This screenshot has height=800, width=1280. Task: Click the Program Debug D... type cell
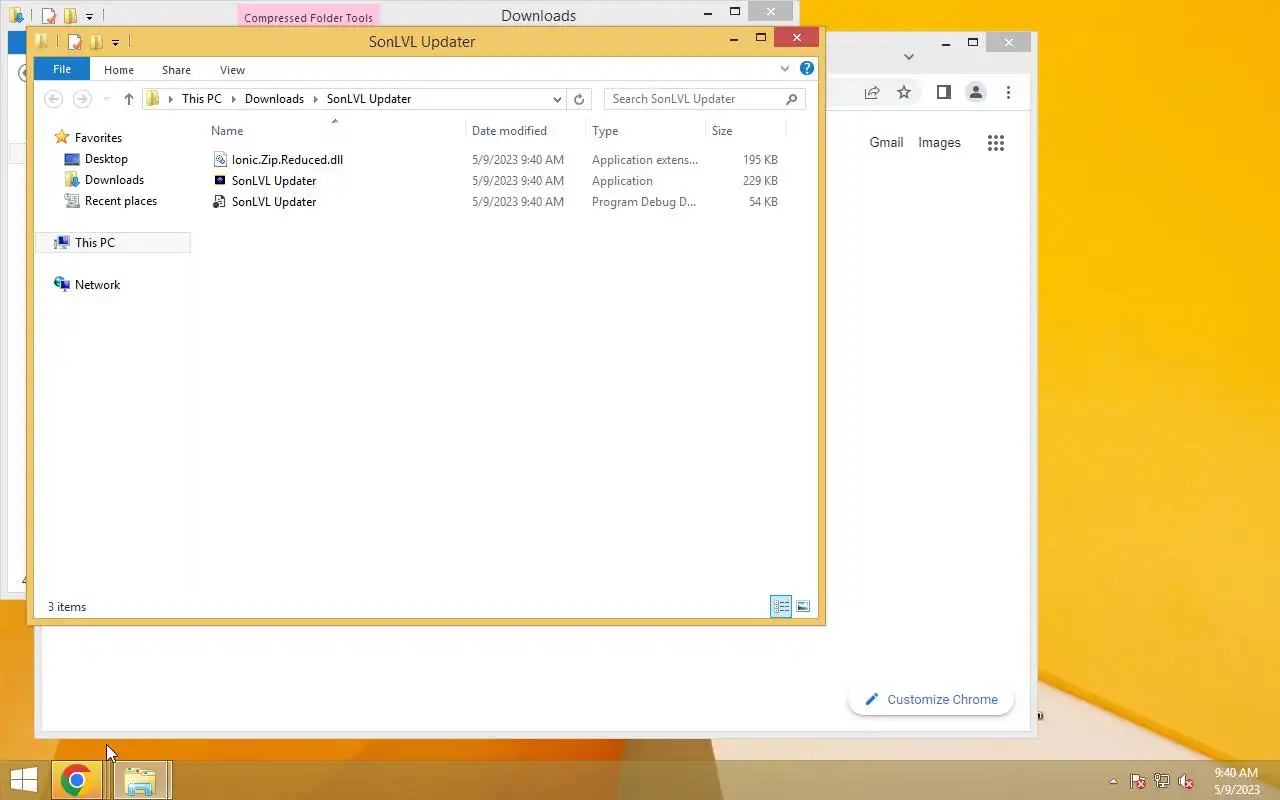[x=644, y=202]
